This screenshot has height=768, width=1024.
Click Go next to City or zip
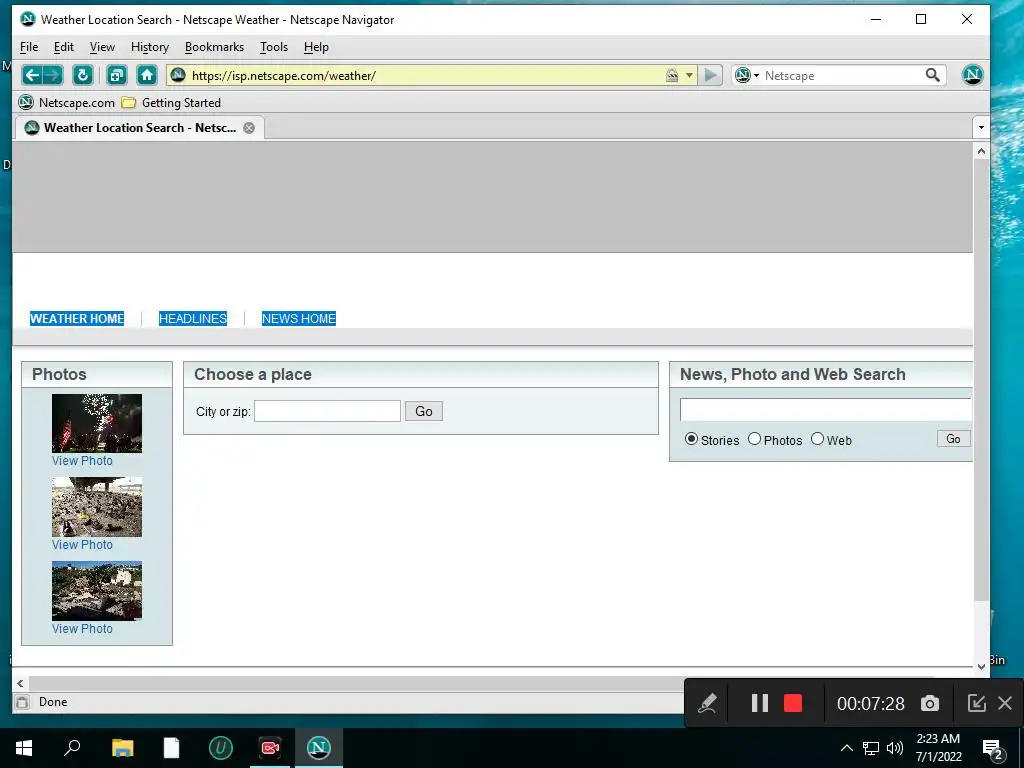coord(424,411)
